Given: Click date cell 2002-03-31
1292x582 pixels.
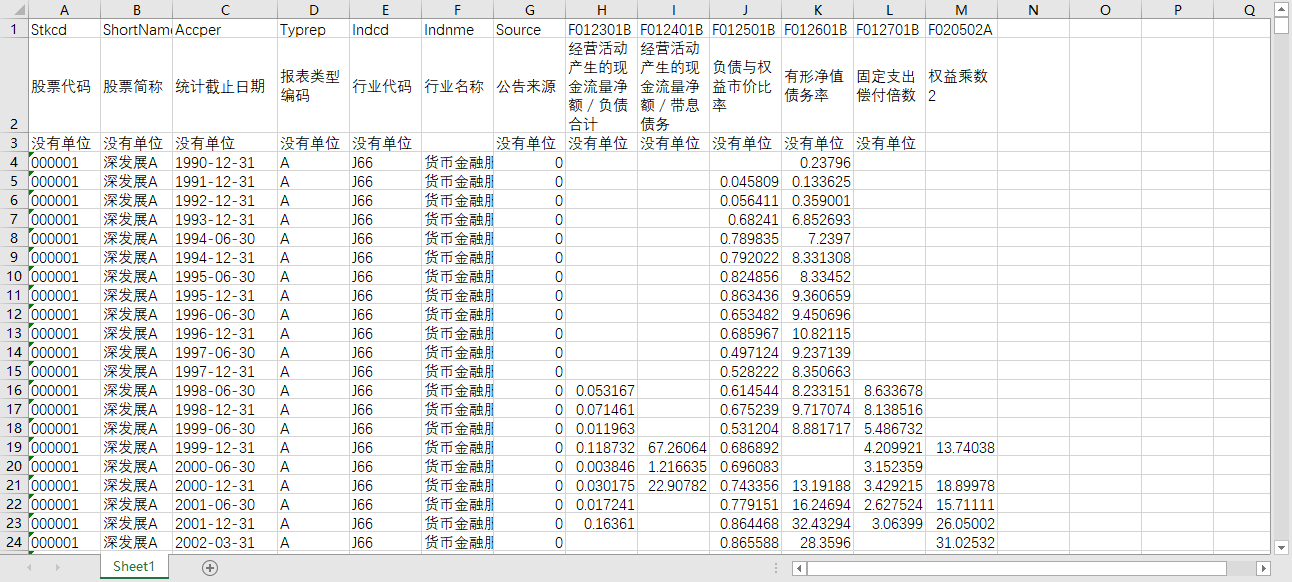Looking at the screenshot, I should point(225,542).
